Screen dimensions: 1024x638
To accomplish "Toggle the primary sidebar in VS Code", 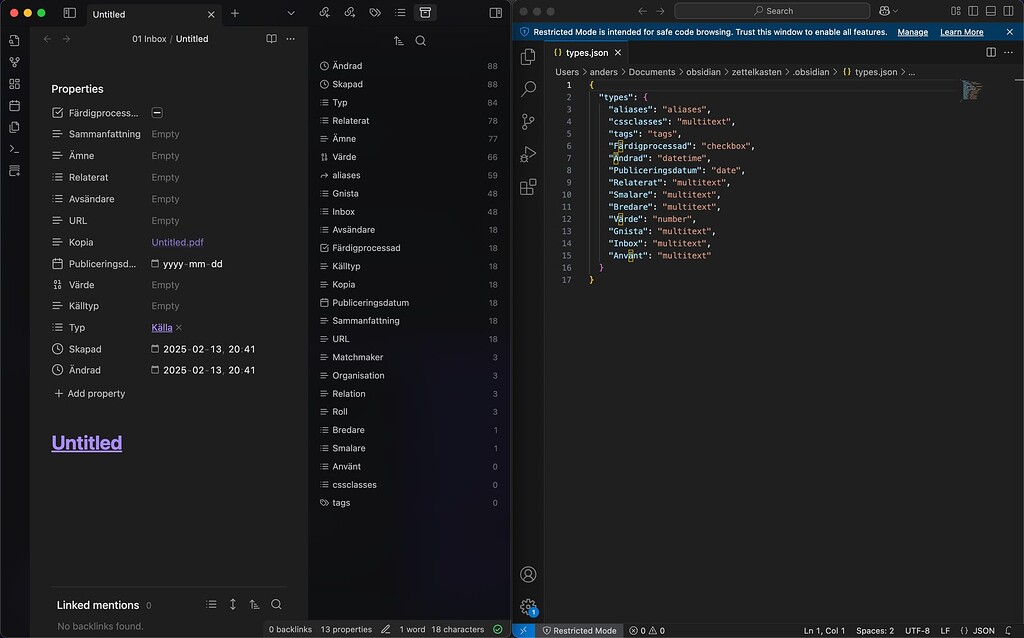I will pos(972,9).
